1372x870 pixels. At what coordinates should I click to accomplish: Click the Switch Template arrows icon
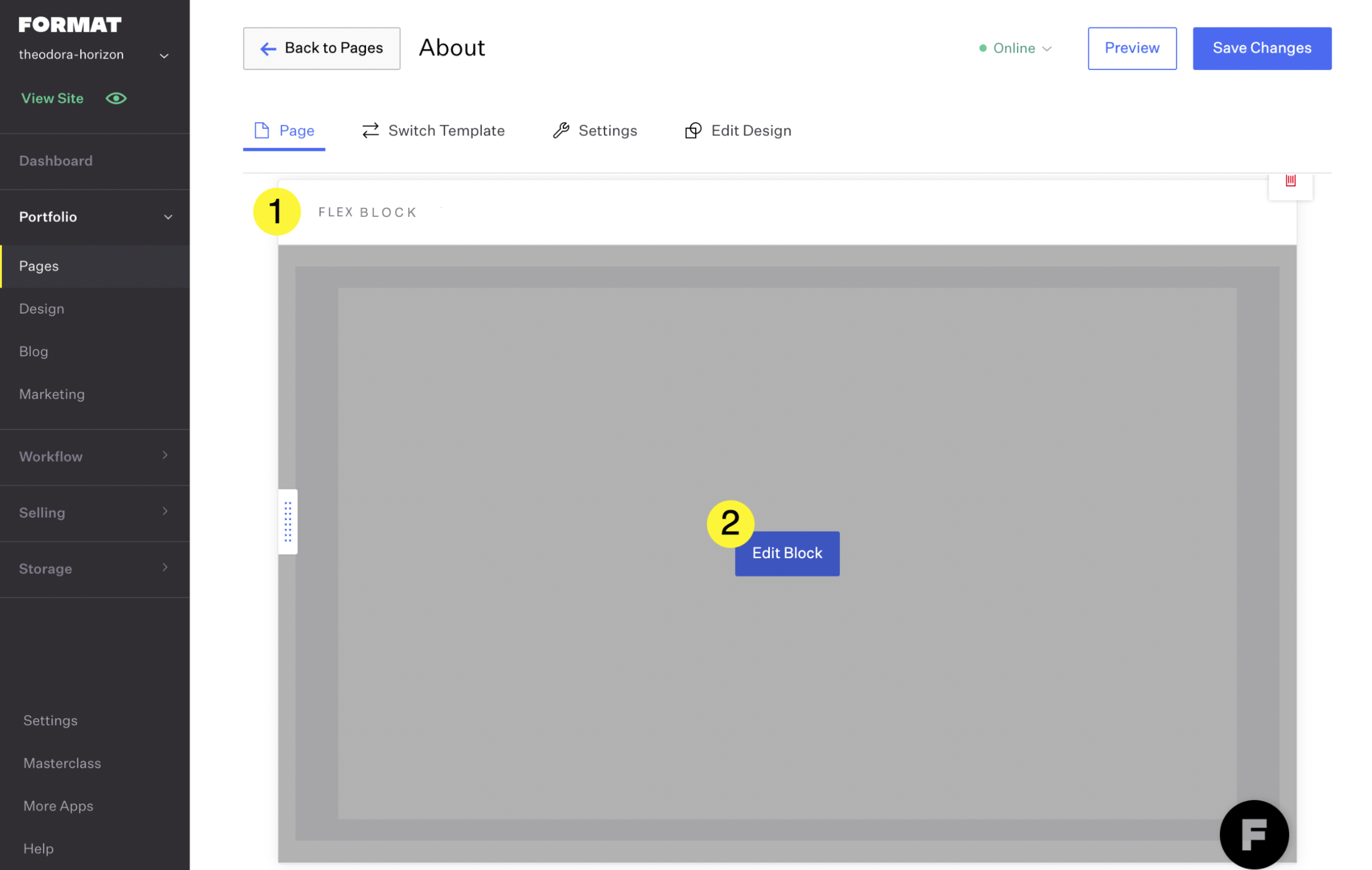[370, 130]
